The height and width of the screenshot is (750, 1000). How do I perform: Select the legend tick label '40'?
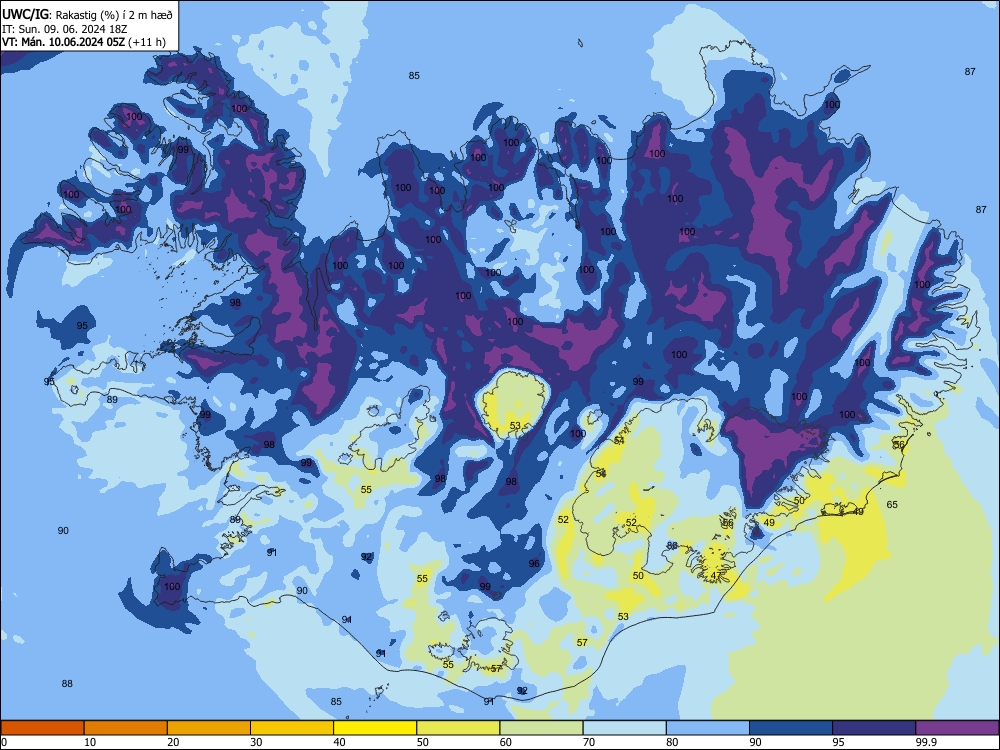click(340, 742)
